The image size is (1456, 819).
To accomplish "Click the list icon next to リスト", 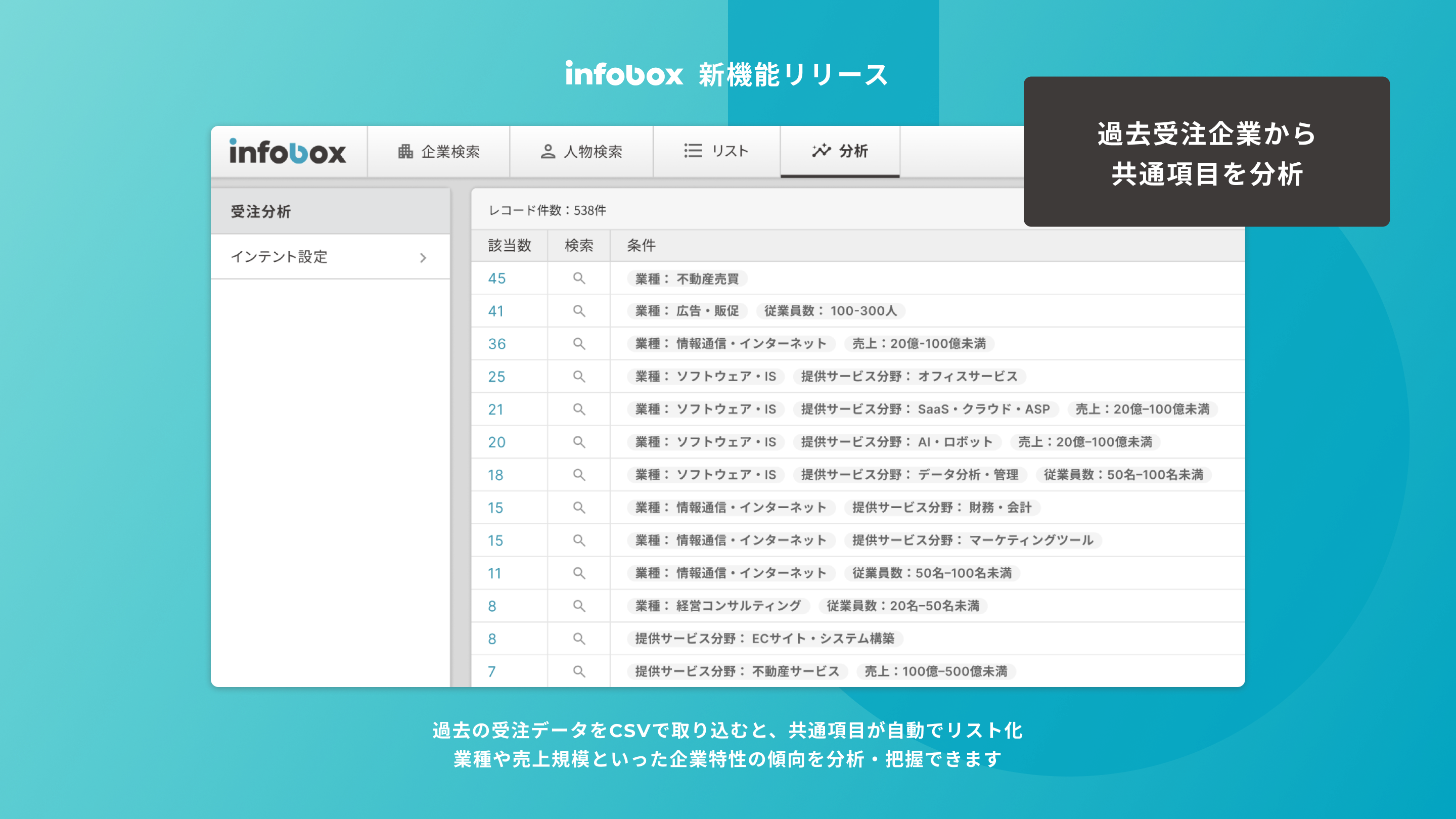I will pos(693,151).
